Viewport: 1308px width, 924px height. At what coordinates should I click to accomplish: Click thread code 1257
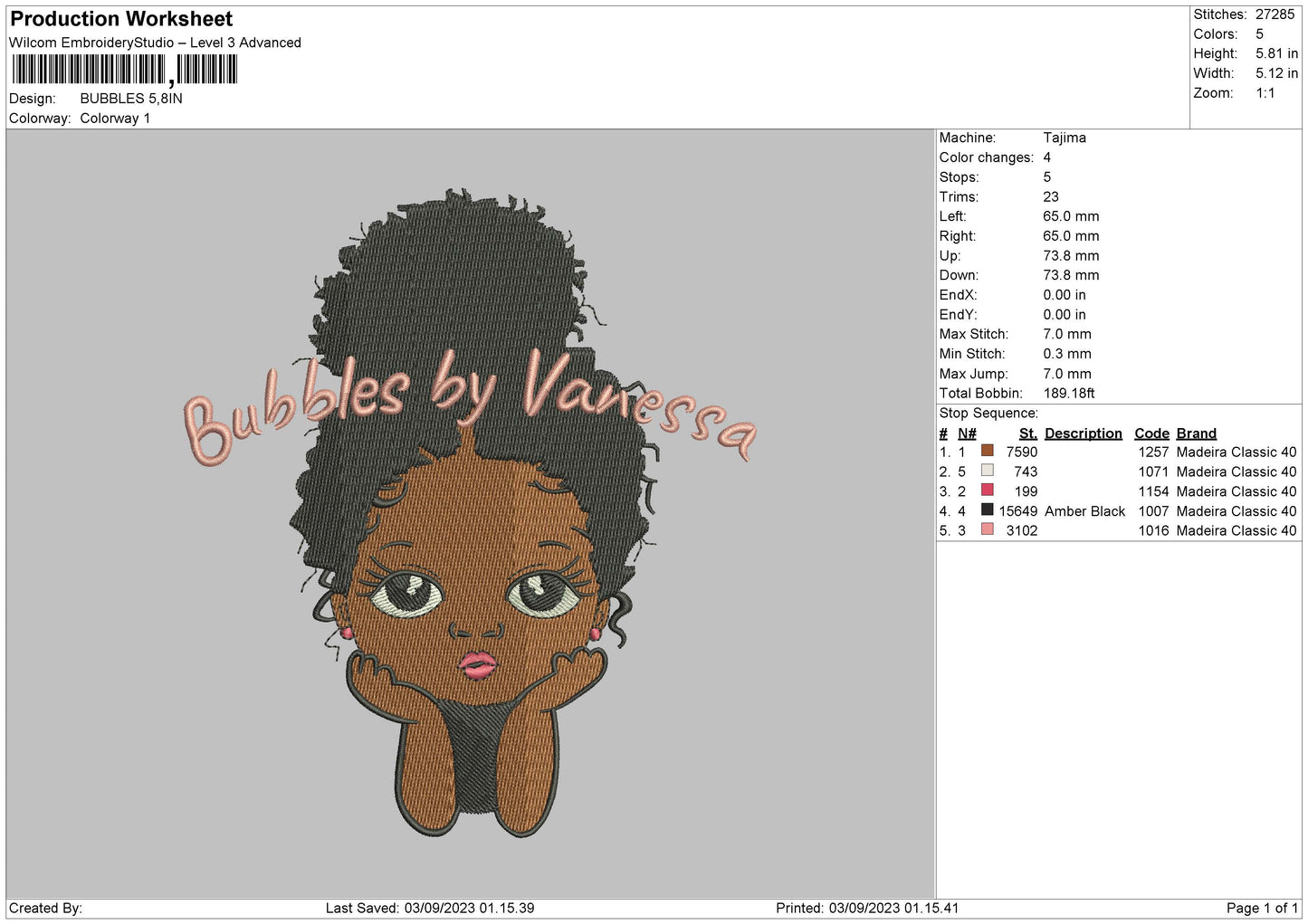pos(1153,452)
